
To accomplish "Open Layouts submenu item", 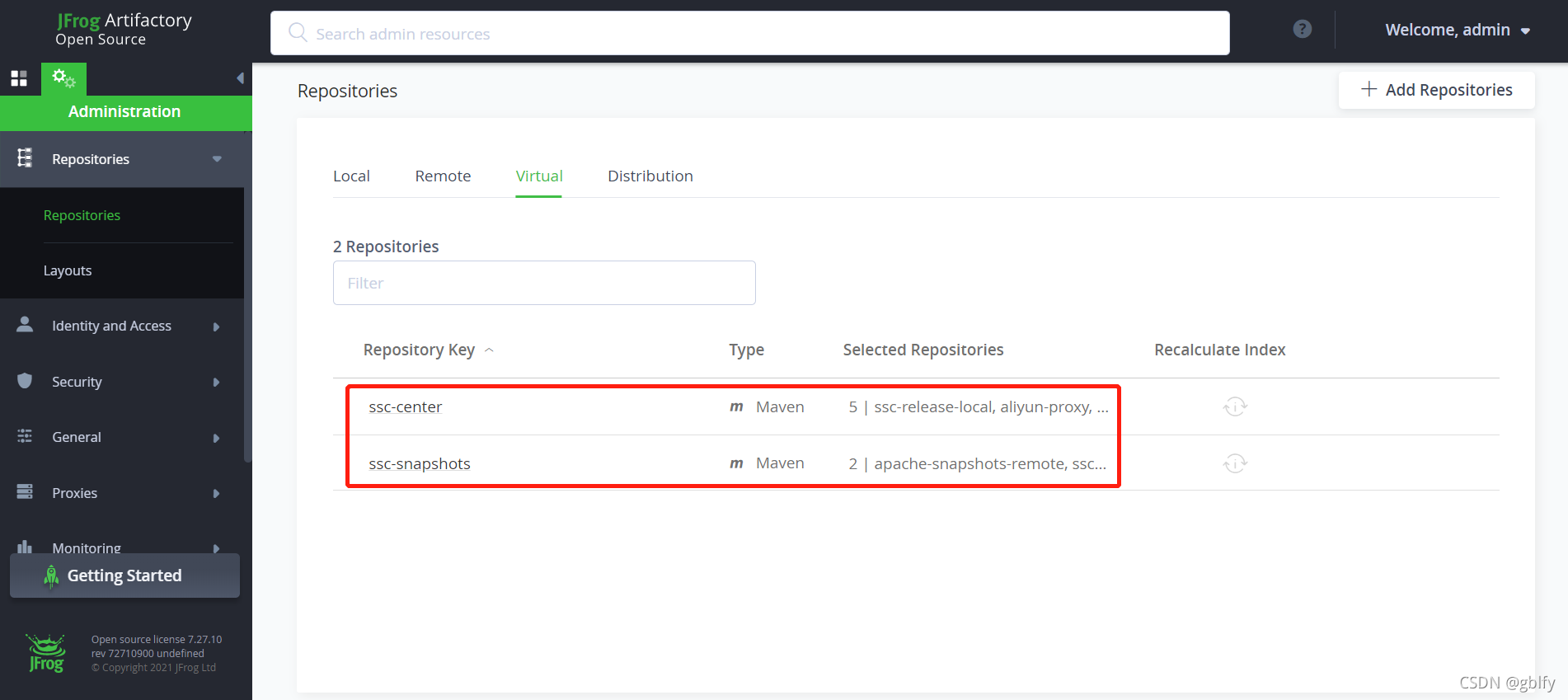I will 68,270.
